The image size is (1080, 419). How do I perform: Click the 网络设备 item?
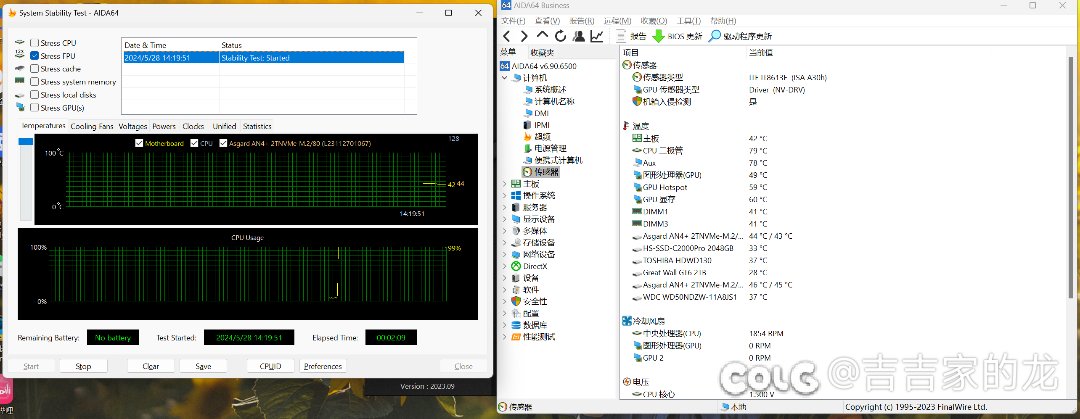tap(533, 254)
